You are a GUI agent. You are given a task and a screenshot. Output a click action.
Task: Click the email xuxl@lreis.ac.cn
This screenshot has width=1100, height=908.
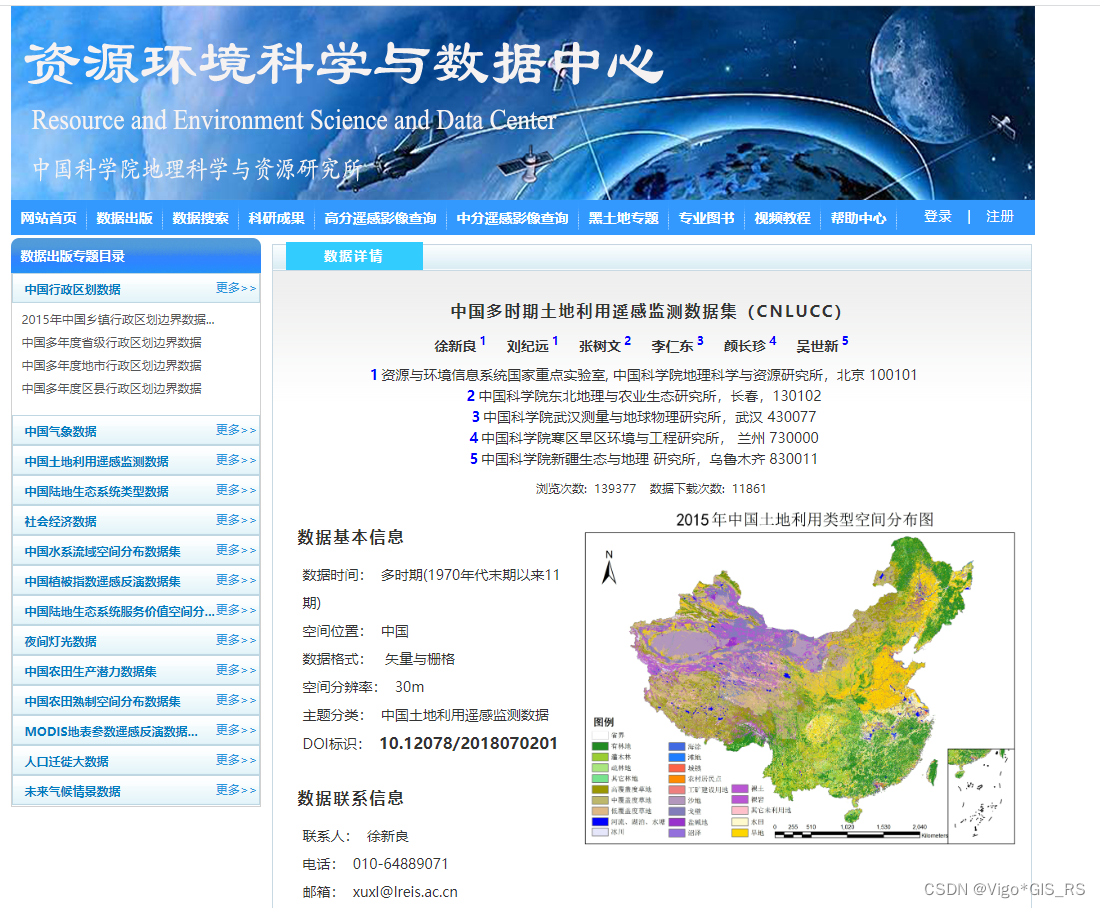click(x=405, y=892)
